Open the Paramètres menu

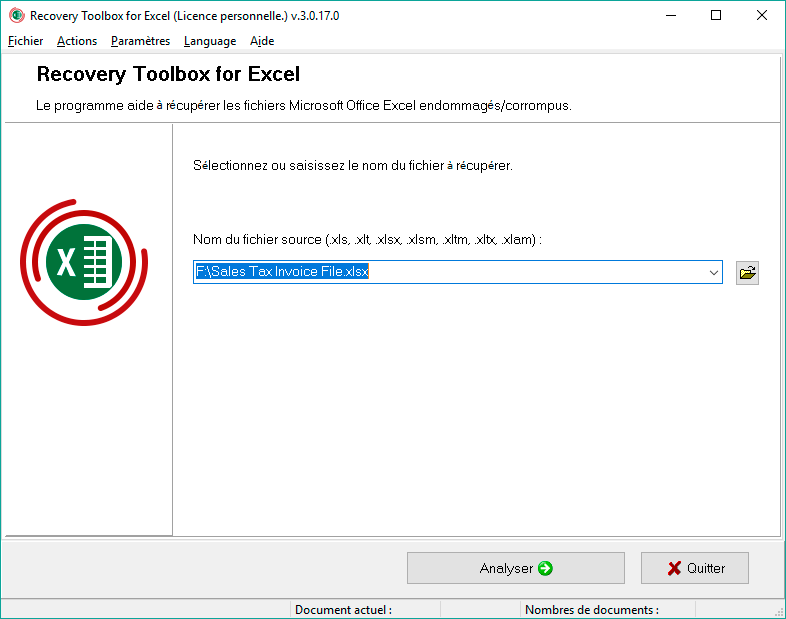tap(140, 41)
